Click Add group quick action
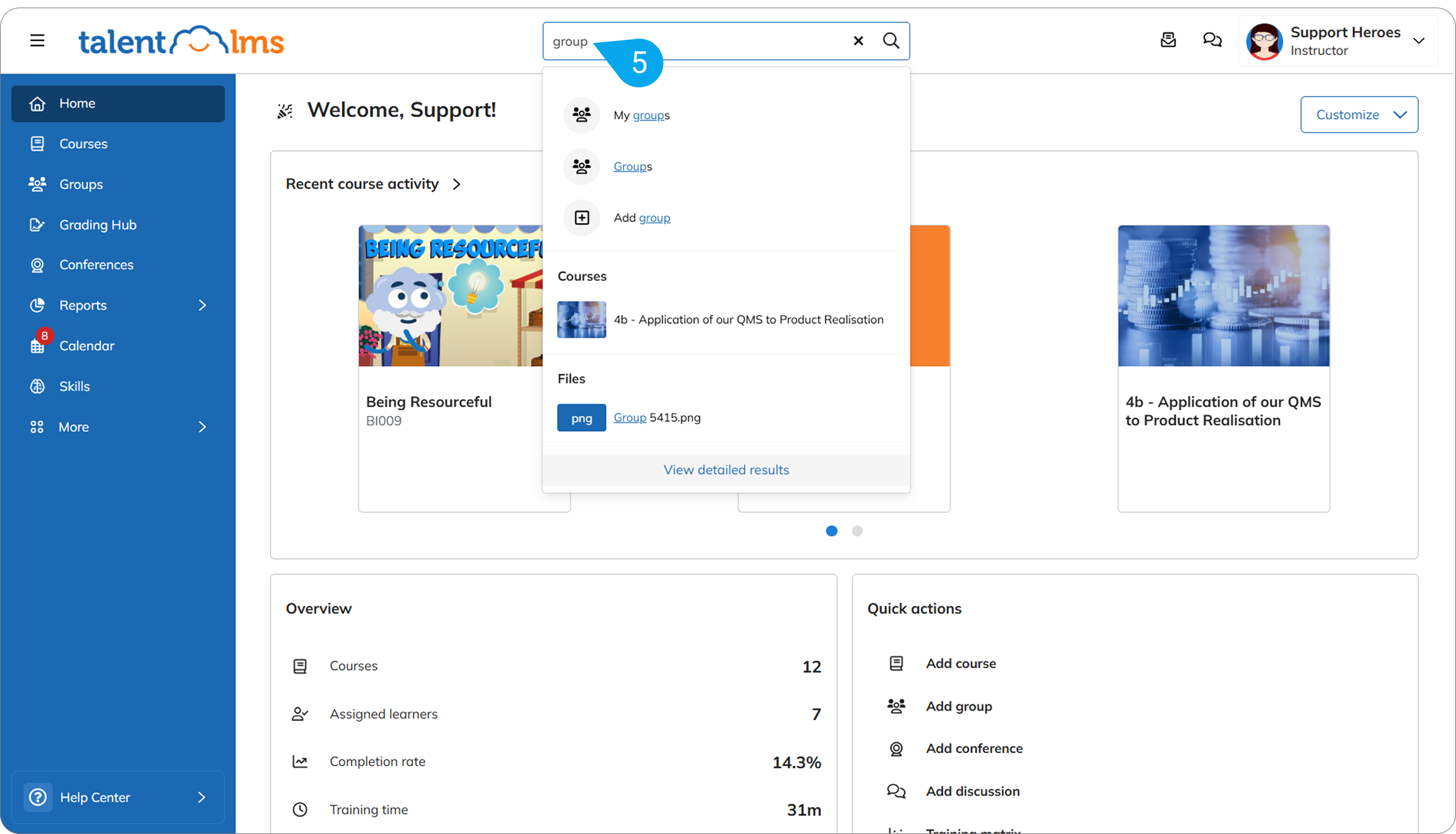Screen dimensions: 1456x834 click(959, 706)
